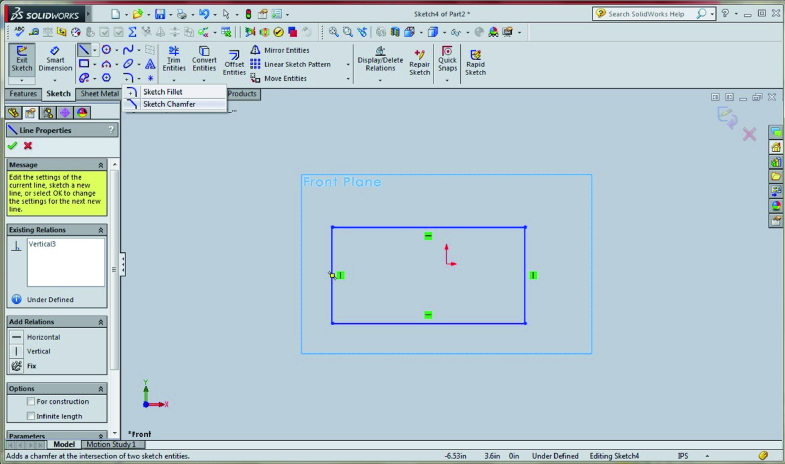Select the Corner Rectangle tool

tap(84, 64)
